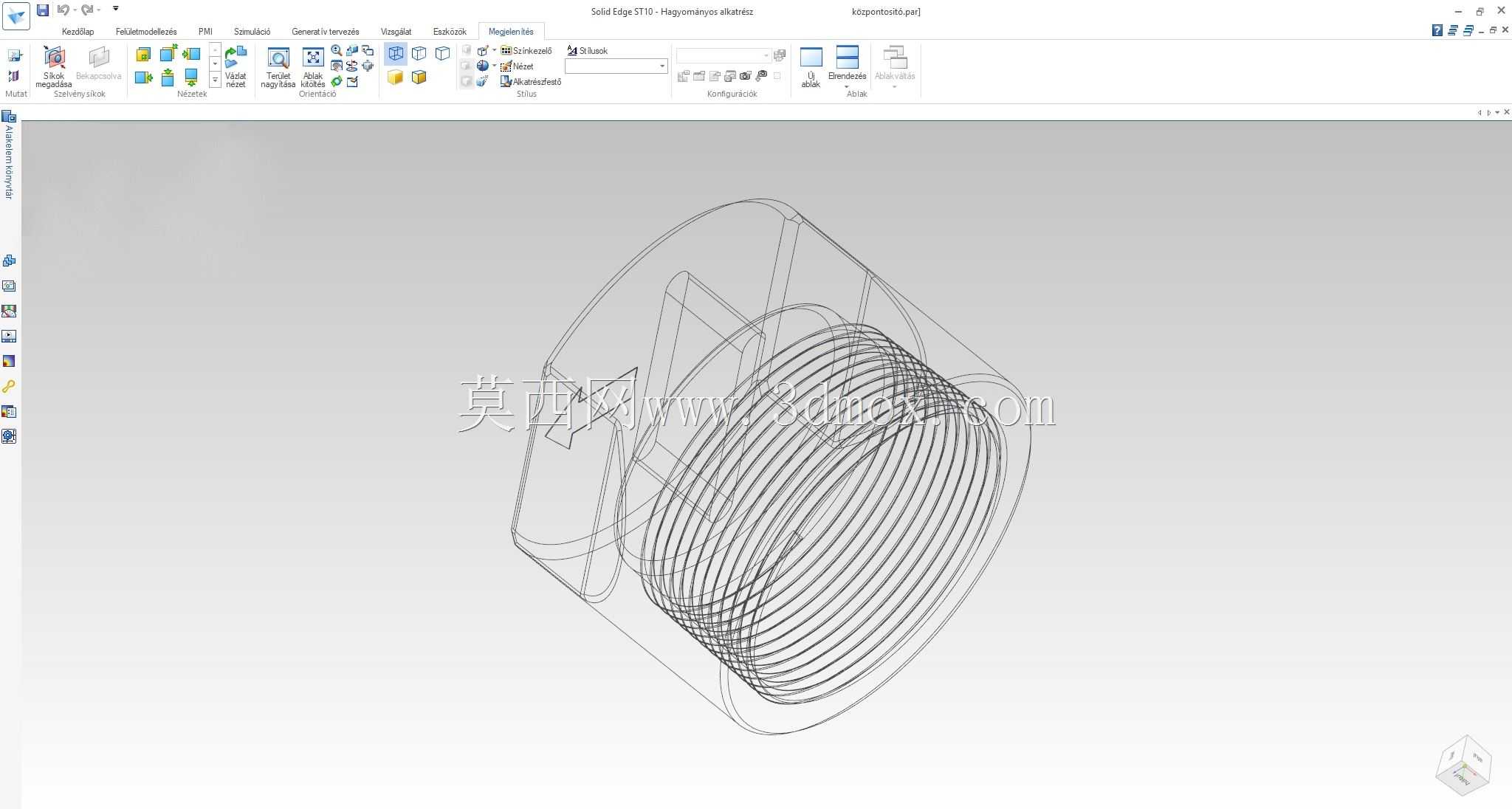
Task: Click the Vázlat nézet sketch view icon
Action: pos(236,67)
